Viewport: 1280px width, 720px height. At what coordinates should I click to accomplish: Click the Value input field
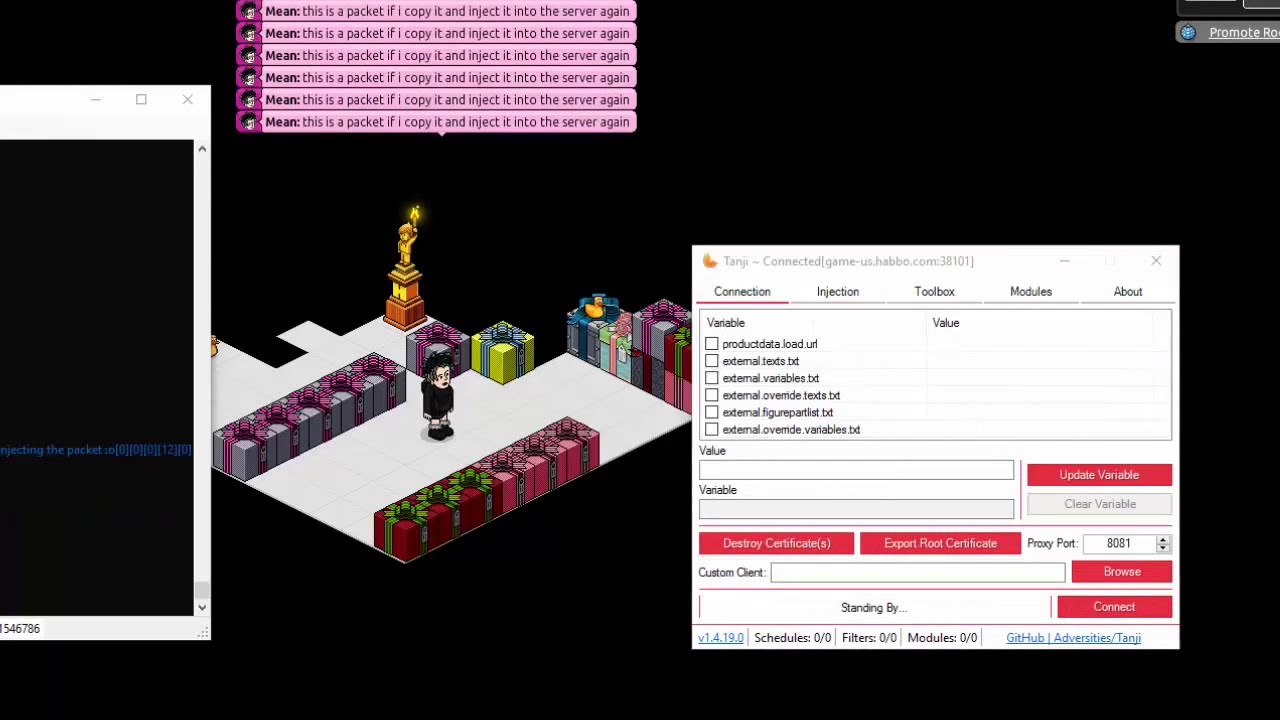coord(856,471)
